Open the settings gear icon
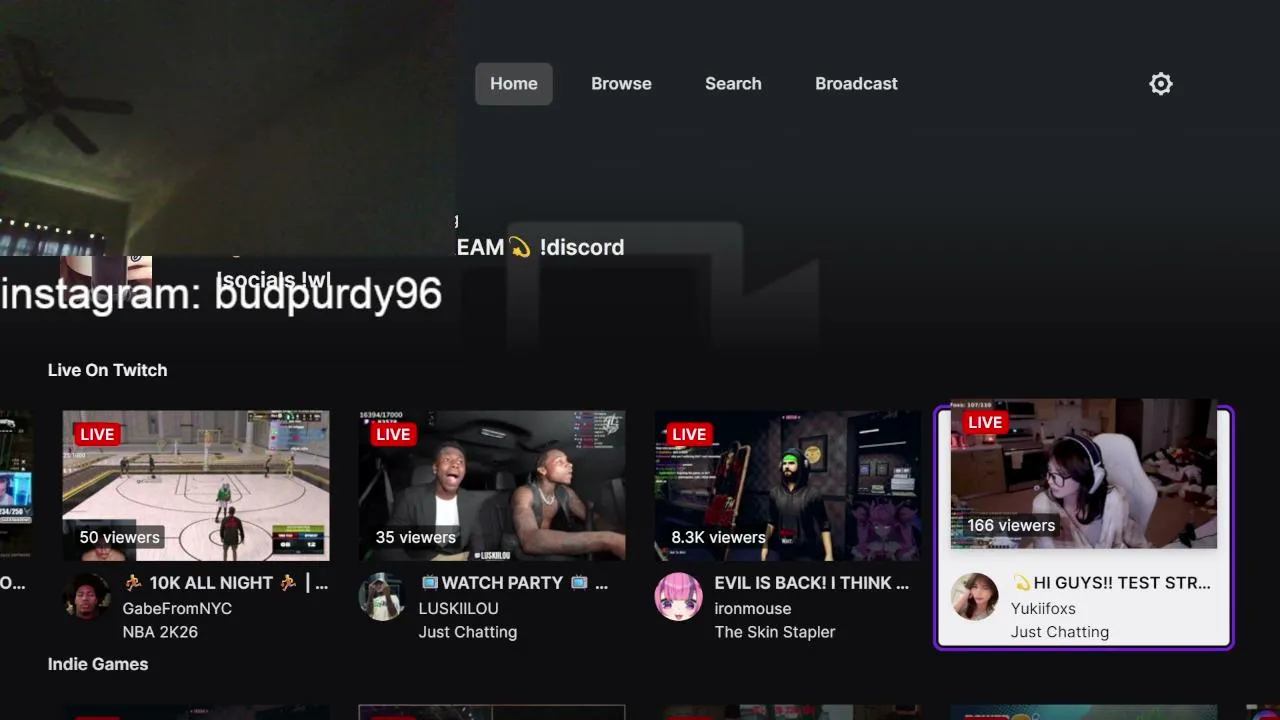 (1160, 84)
